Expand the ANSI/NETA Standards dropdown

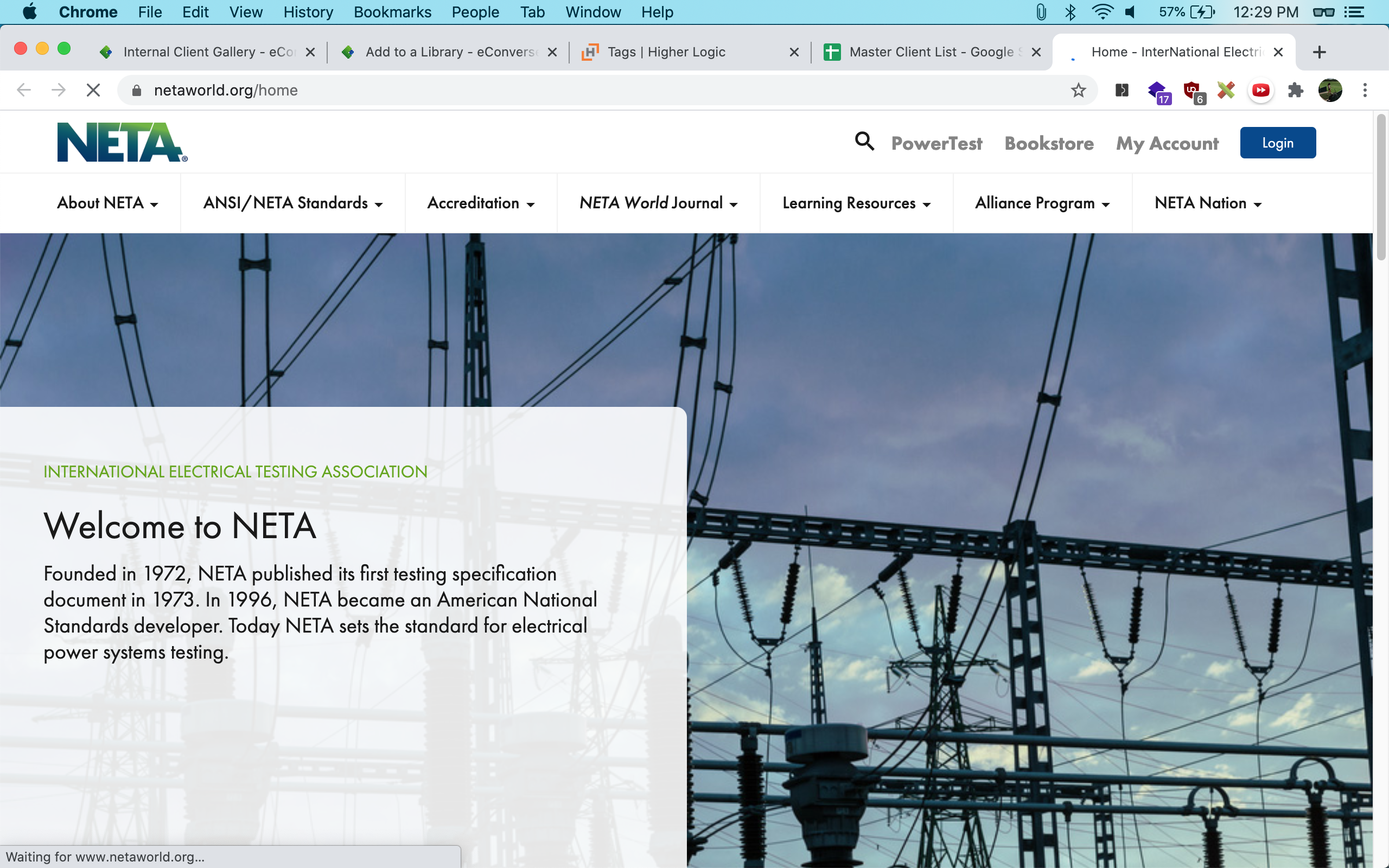pyautogui.click(x=293, y=203)
